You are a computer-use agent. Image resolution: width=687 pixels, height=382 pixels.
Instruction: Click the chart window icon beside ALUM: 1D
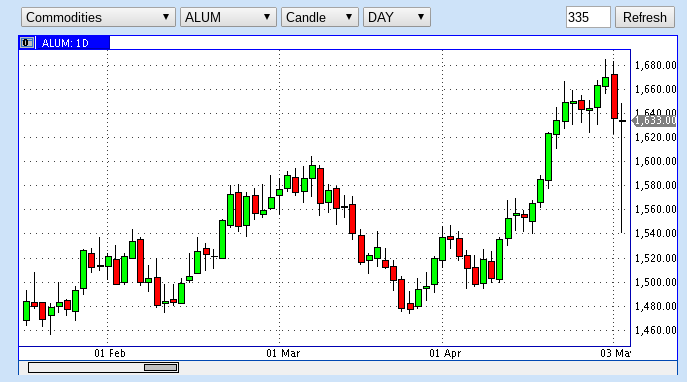[27, 42]
